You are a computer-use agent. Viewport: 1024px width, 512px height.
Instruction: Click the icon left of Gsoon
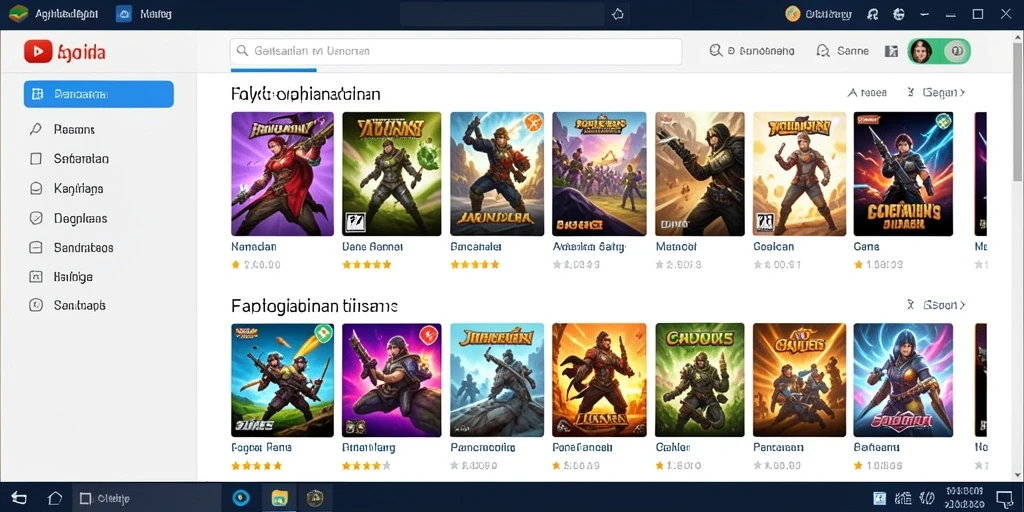pyautogui.click(x=910, y=305)
